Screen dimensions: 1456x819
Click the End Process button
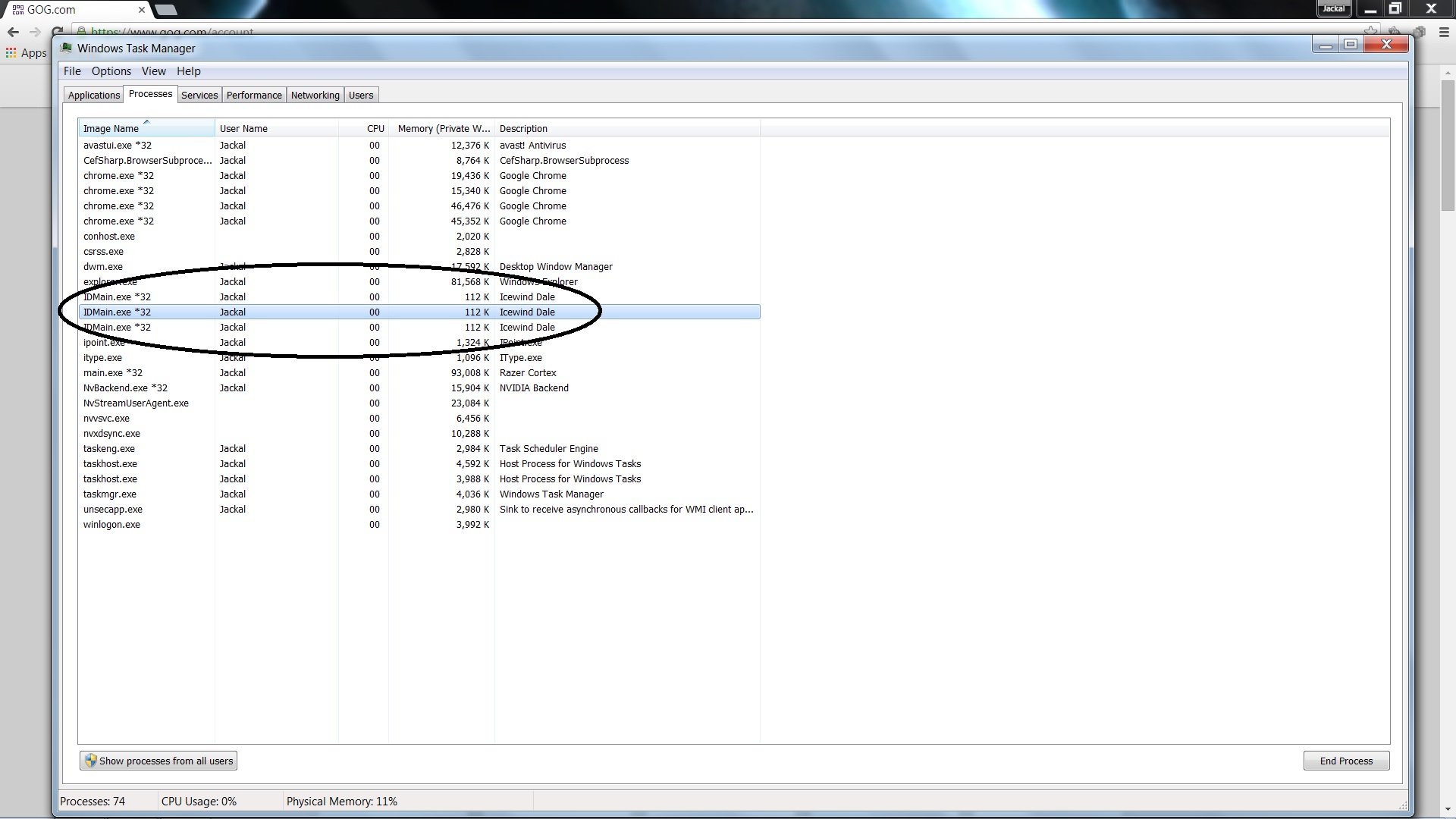pyautogui.click(x=1346, y=761)
